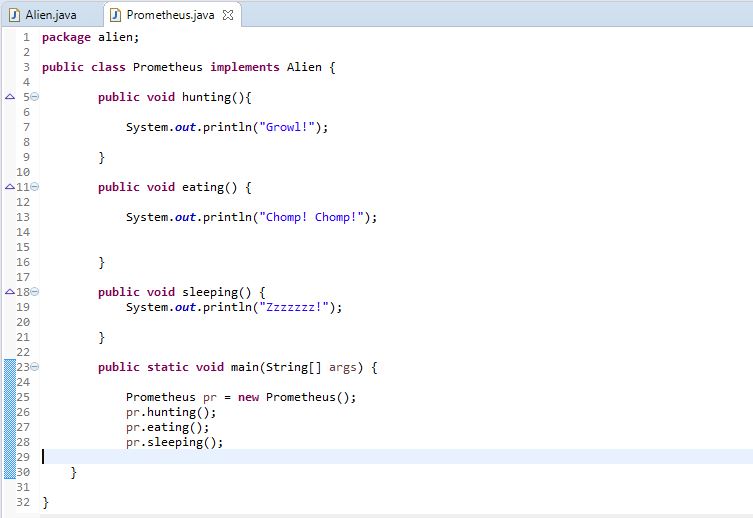Click the main method name on line 23
753x518 pixels.
point(245,367)
